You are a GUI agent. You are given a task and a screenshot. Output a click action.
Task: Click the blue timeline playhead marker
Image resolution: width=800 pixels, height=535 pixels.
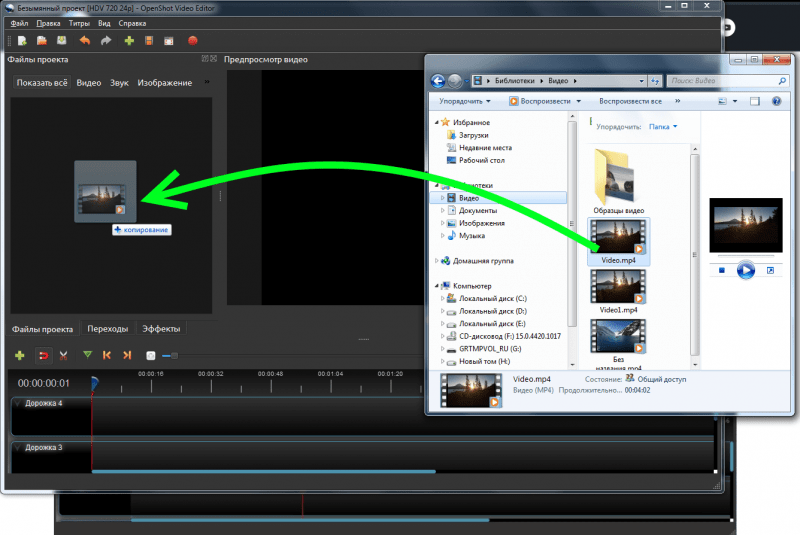(x=94, y=383)
